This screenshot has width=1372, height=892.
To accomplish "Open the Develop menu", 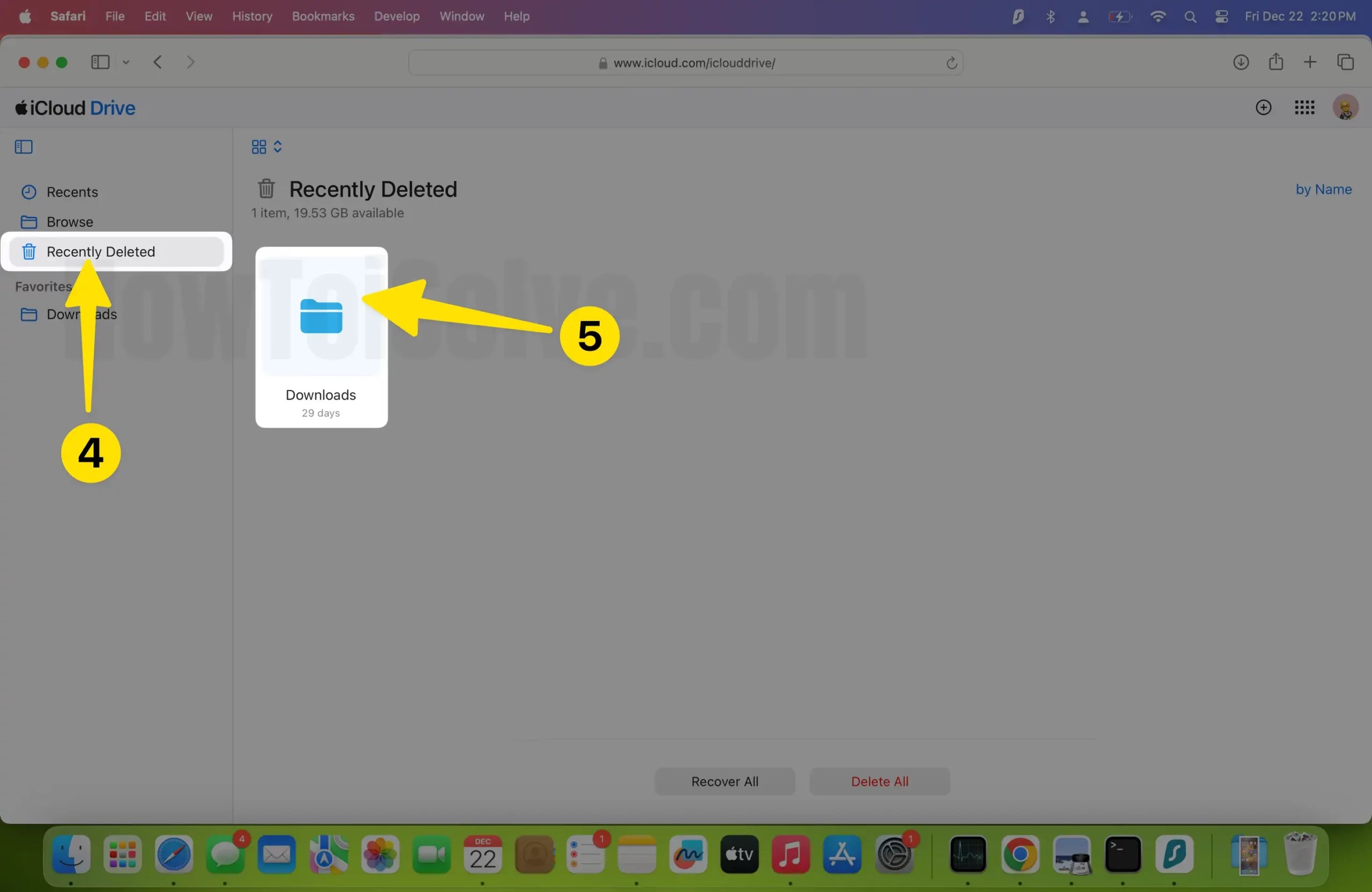I will tap(396, 16).
